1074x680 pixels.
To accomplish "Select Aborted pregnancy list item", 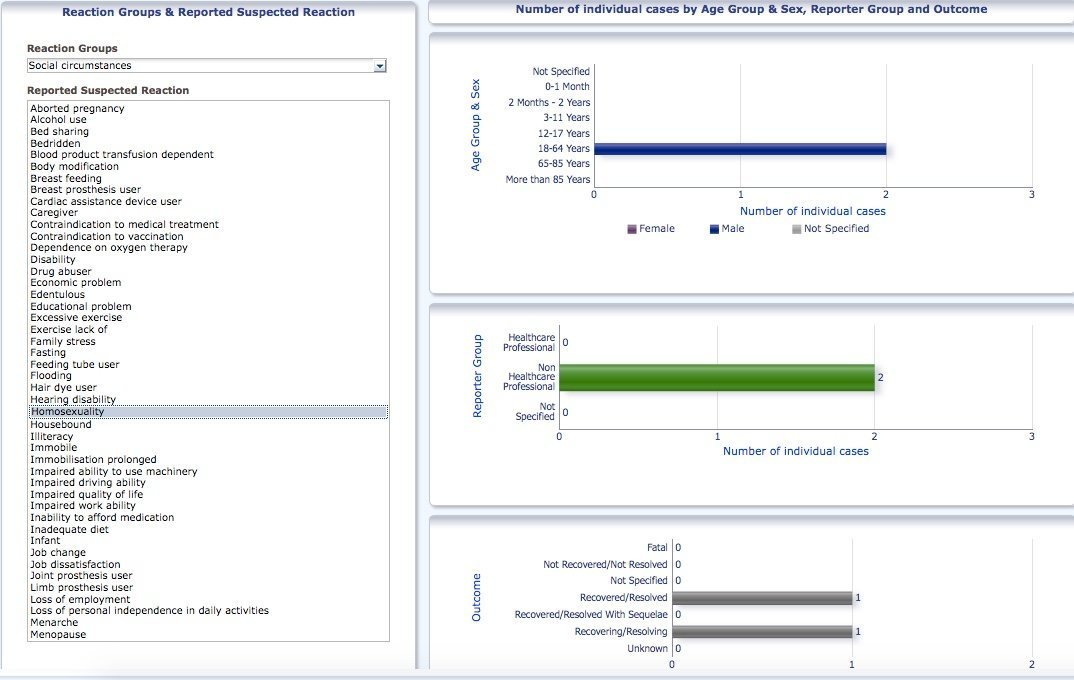I will (77, 108).
